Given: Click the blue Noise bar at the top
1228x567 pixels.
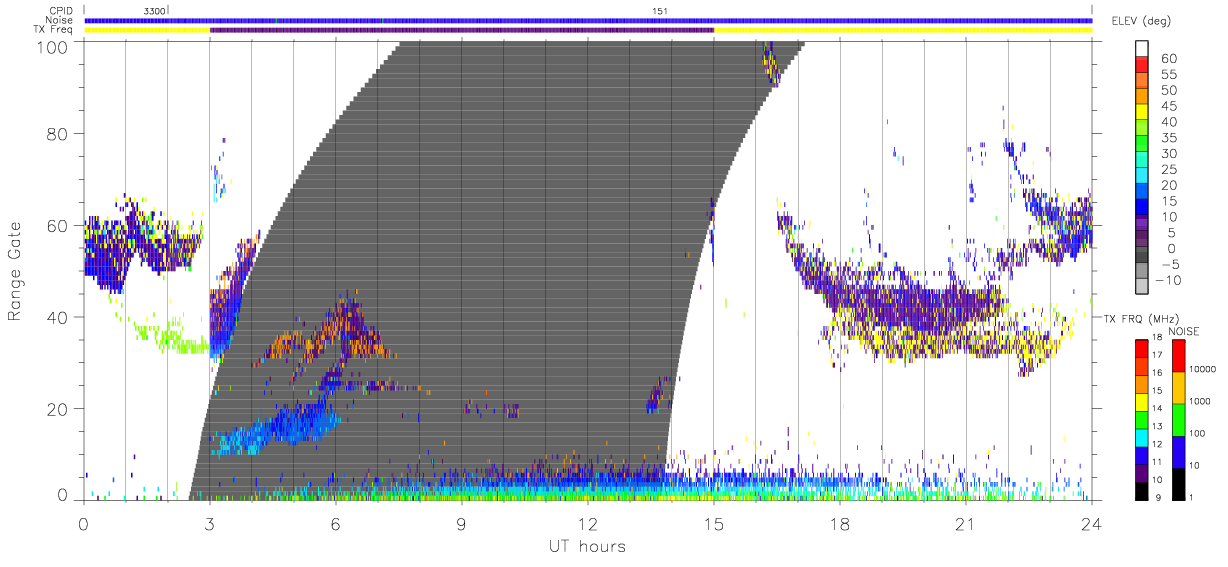Looking at the screenshot, I should point(588,20).
